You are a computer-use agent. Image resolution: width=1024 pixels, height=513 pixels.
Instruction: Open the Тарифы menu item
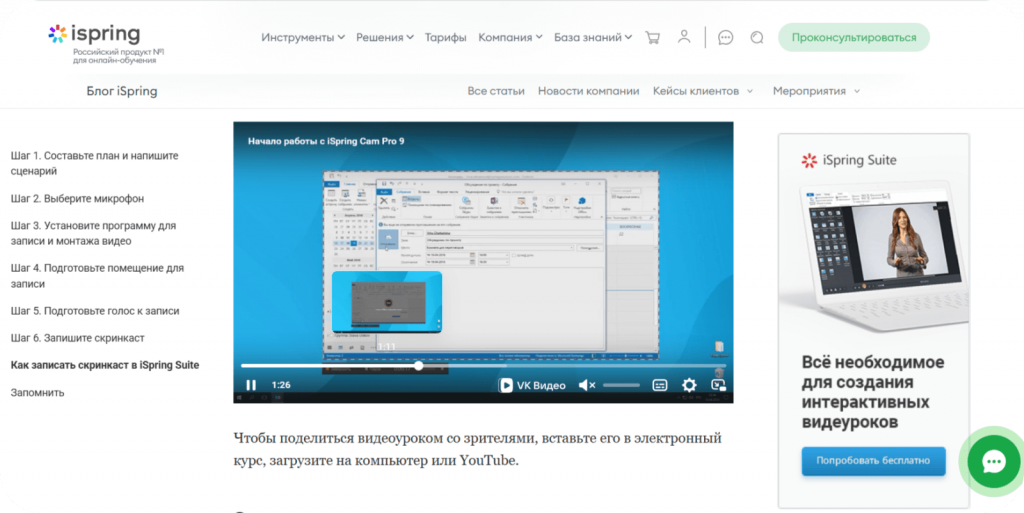[445, 37]
